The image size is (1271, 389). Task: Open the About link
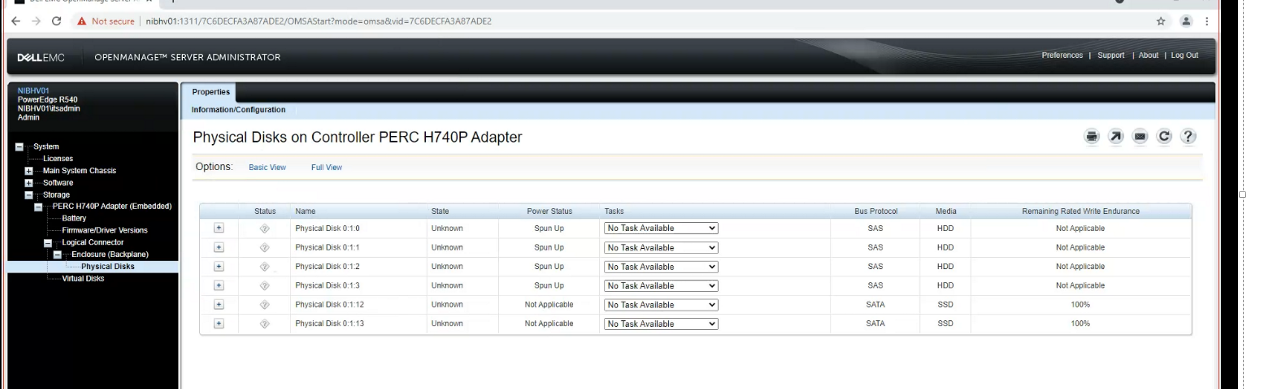1148,55
